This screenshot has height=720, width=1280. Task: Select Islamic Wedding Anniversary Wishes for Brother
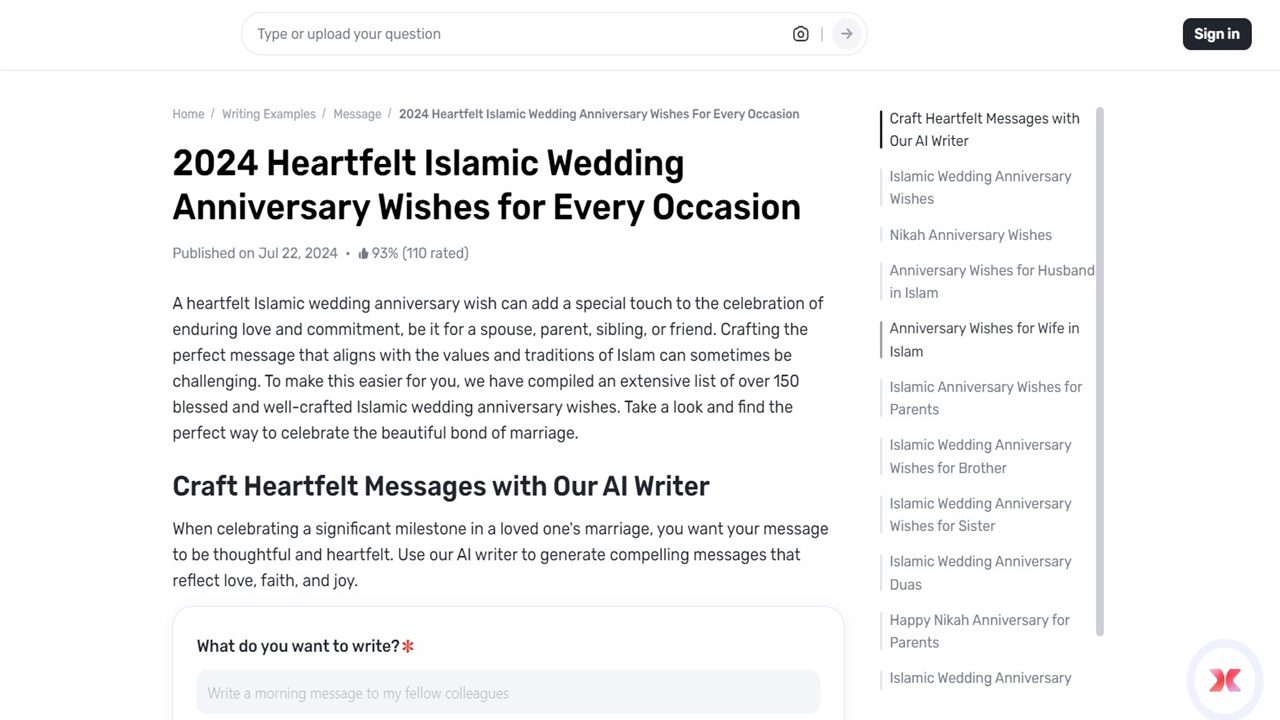tap(980, 456)
